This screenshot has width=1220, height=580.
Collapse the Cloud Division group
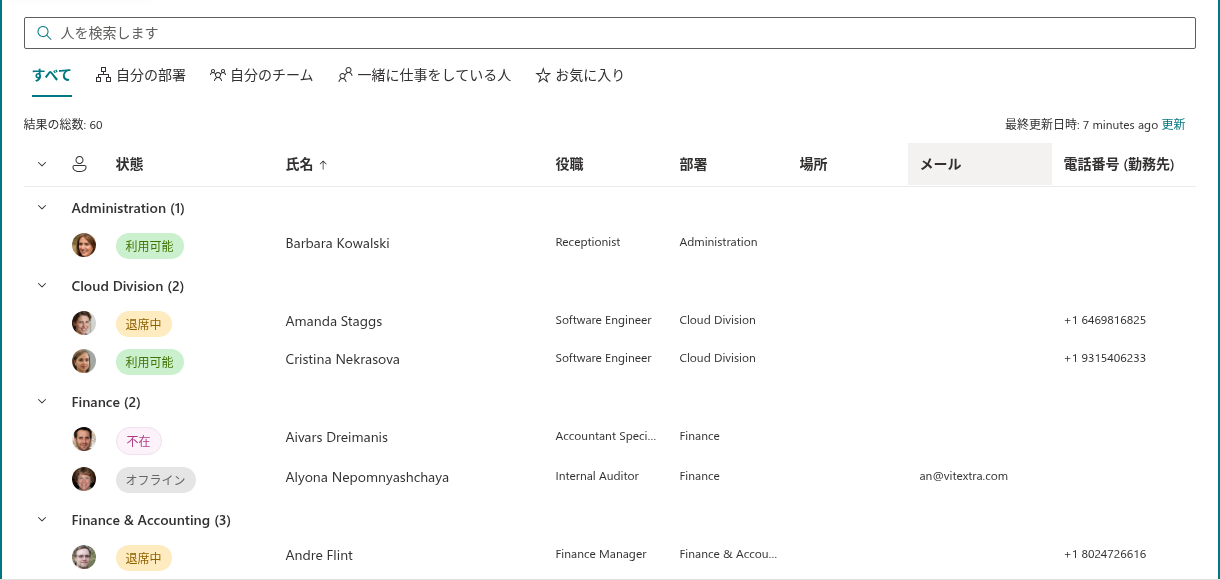coord(42,286)
